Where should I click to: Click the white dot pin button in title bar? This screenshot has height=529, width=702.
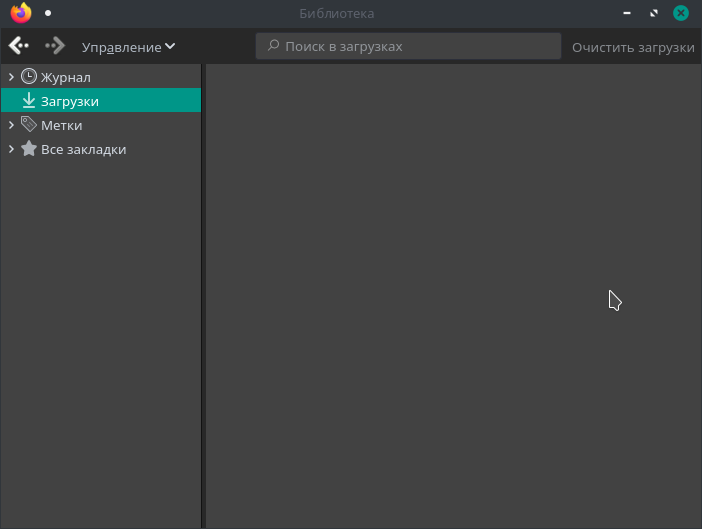click(x=48, y=13)
